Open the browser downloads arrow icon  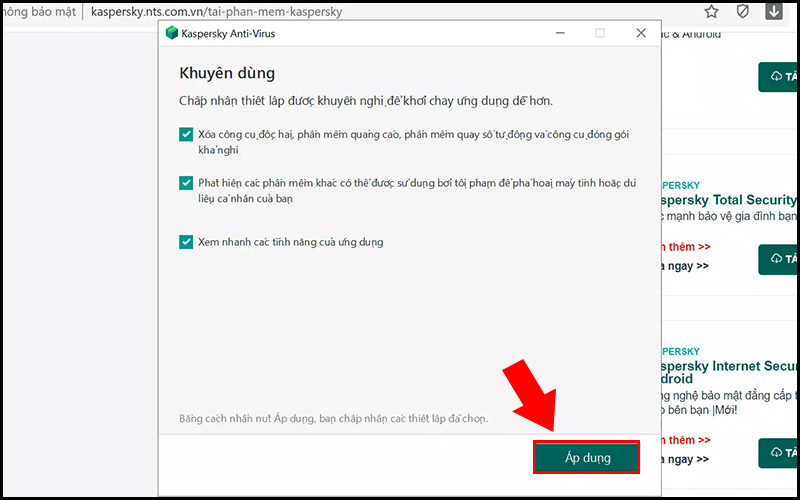[773, 11]
